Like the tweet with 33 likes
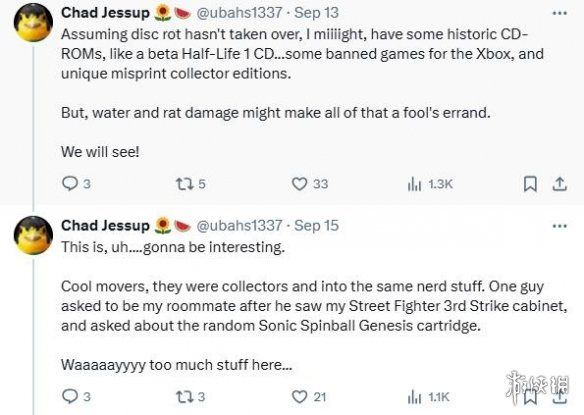This screenshot has height=415, width=584. pos(299,184)
